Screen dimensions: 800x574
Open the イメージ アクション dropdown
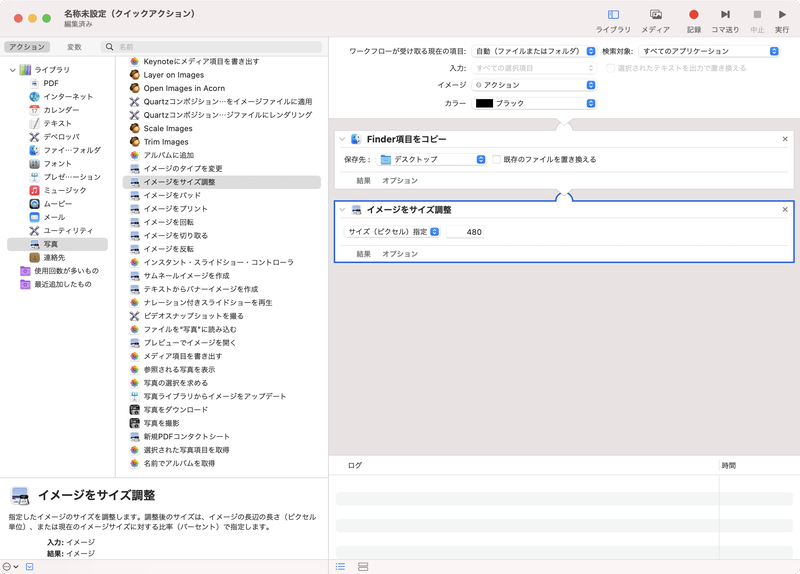pos(534,85)
